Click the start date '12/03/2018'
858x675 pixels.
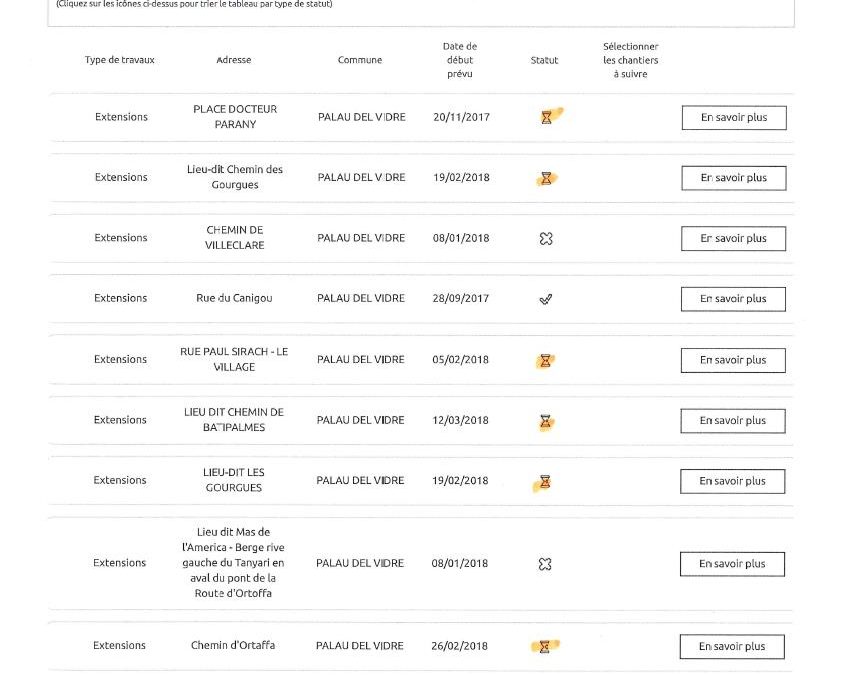[x=460, y=420]
